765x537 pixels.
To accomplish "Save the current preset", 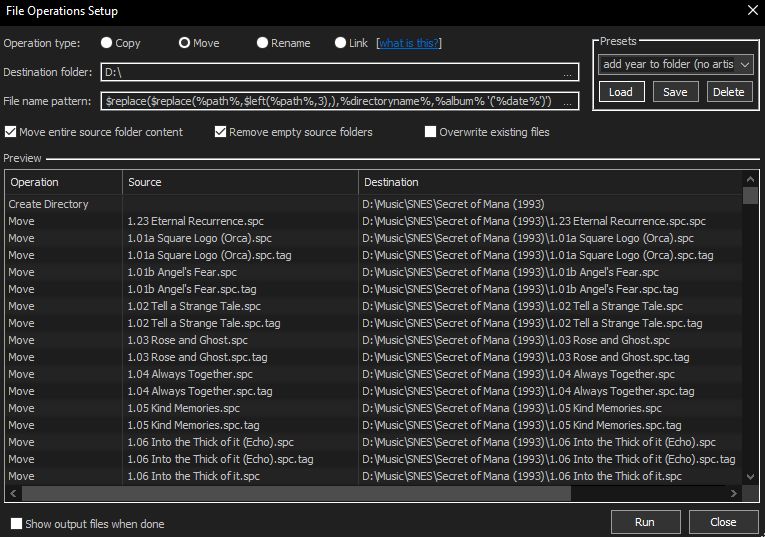I will 675,92.
